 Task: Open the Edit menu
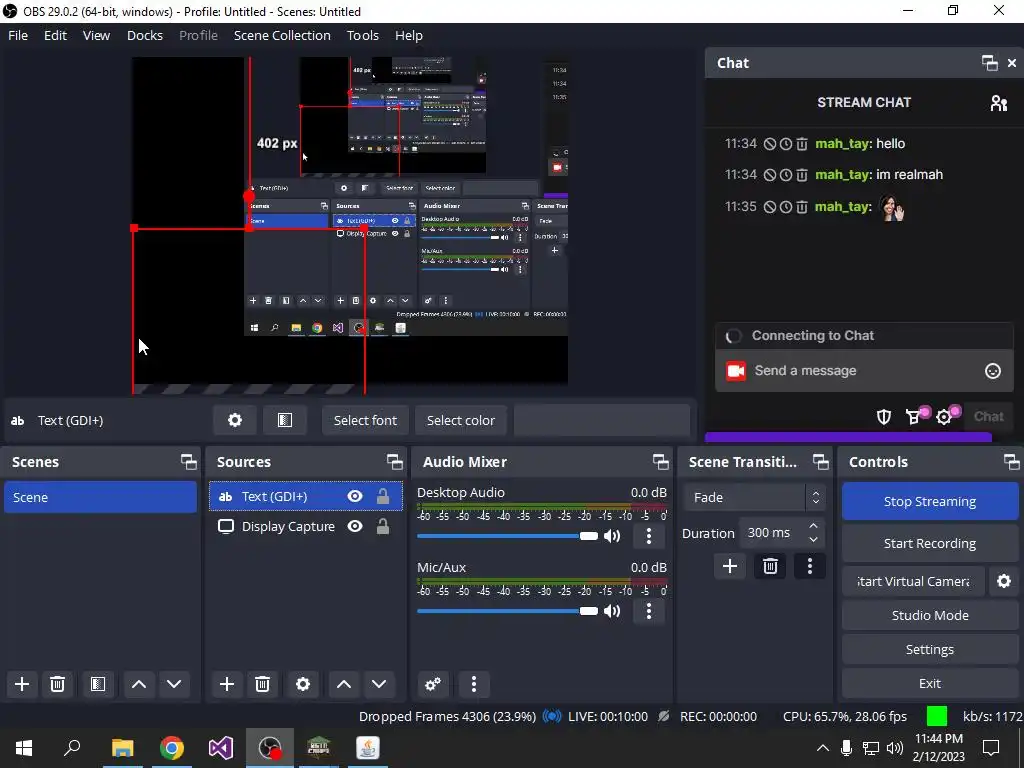point(56,35)
